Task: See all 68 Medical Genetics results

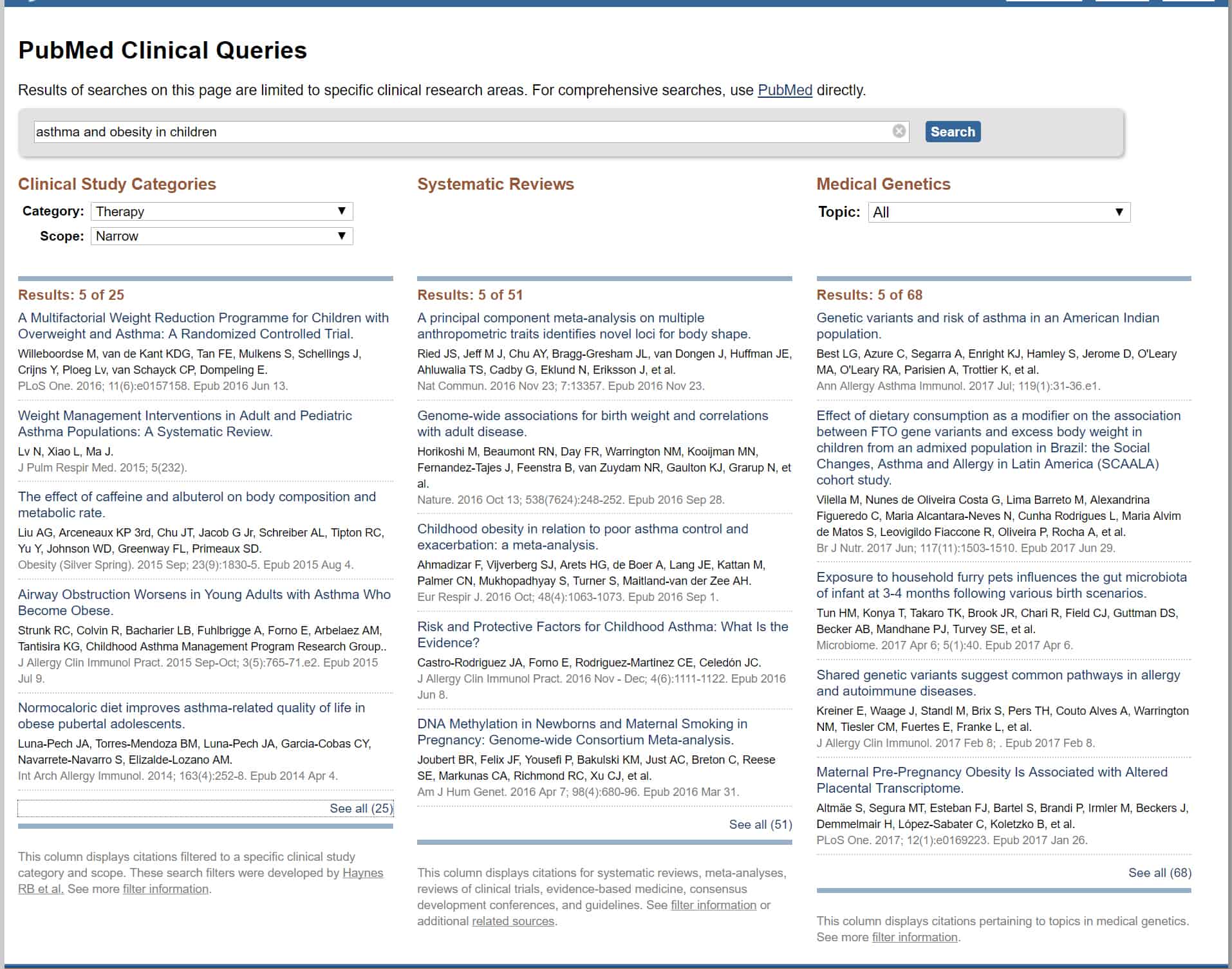Action: 1159,872
